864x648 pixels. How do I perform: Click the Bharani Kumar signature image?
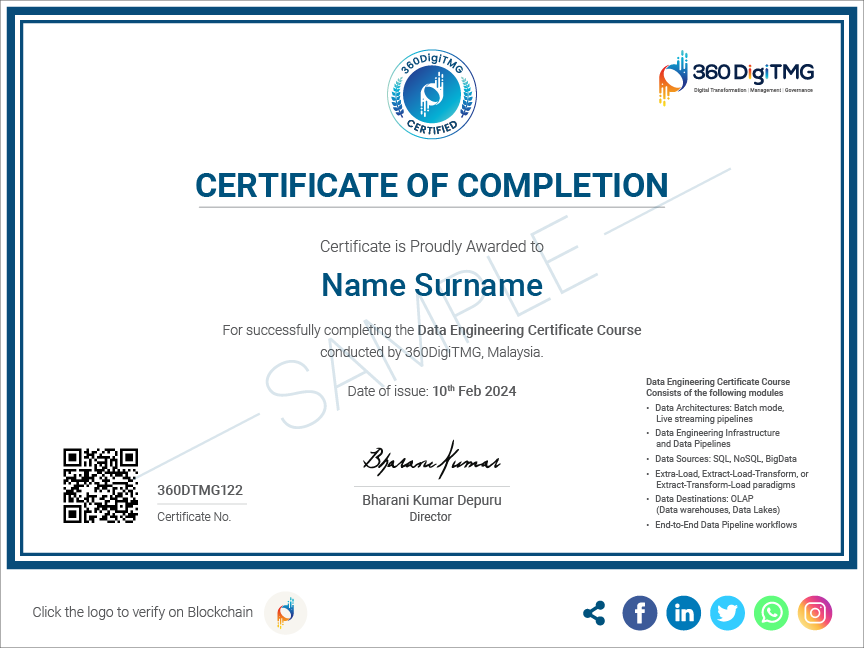431,460
